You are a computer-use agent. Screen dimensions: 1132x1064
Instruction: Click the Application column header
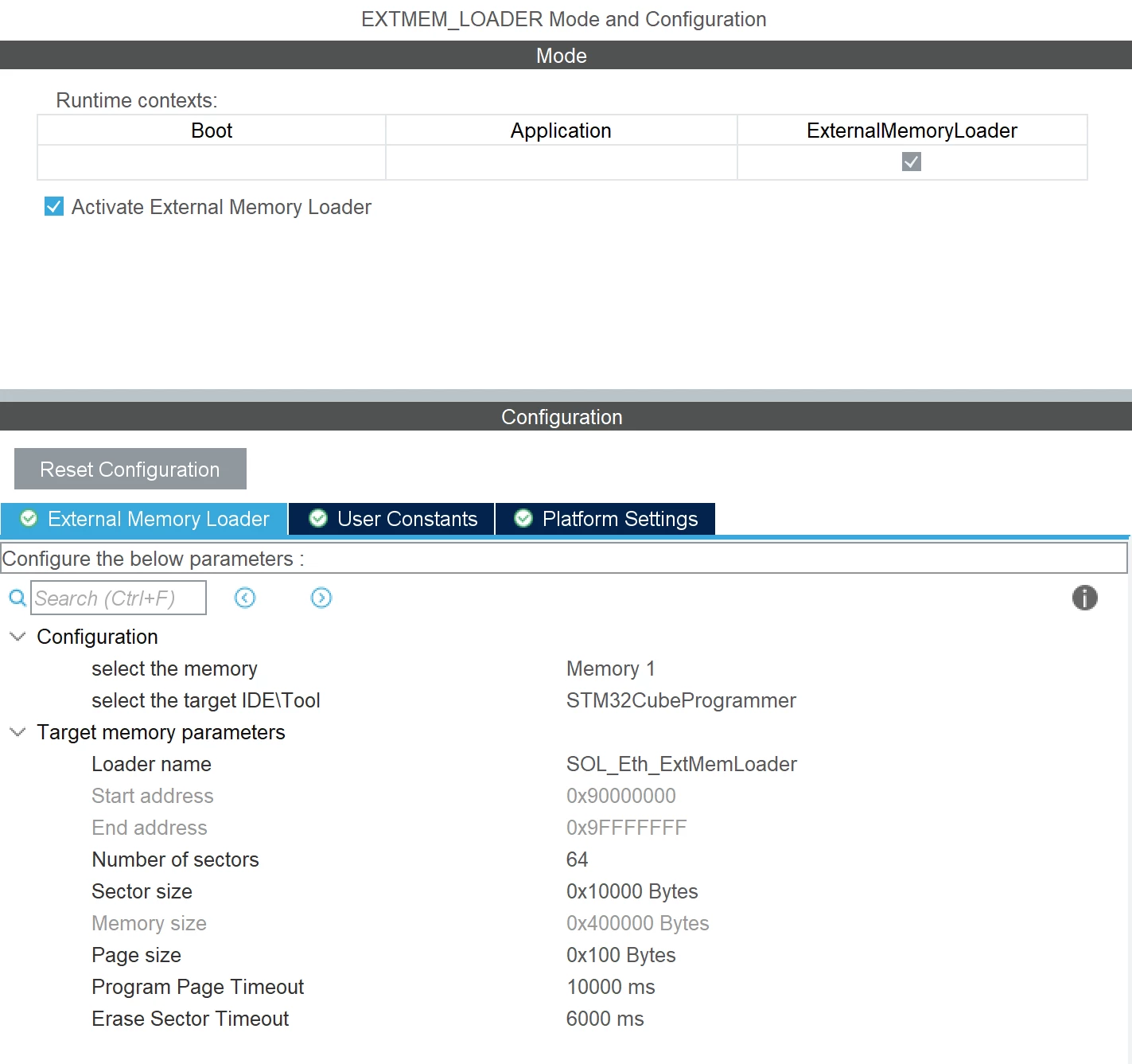point(561,131)
